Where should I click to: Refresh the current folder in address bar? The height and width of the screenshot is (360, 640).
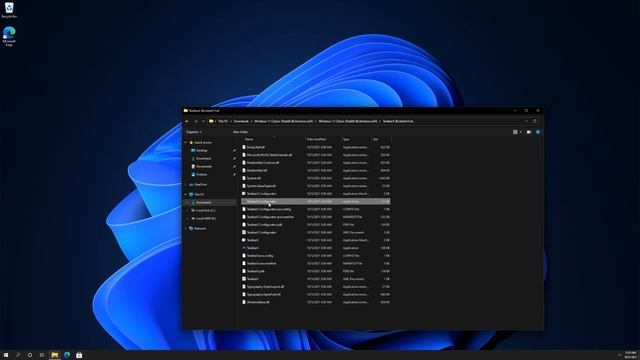click(x=535, y=121)
